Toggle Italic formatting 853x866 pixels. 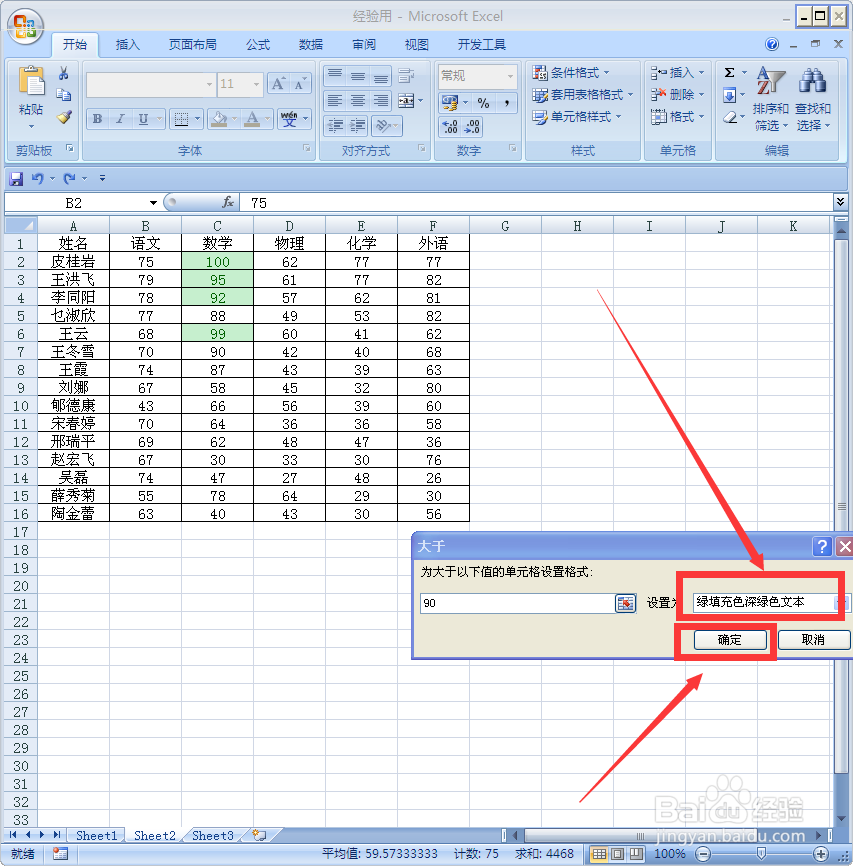point(120,119)
